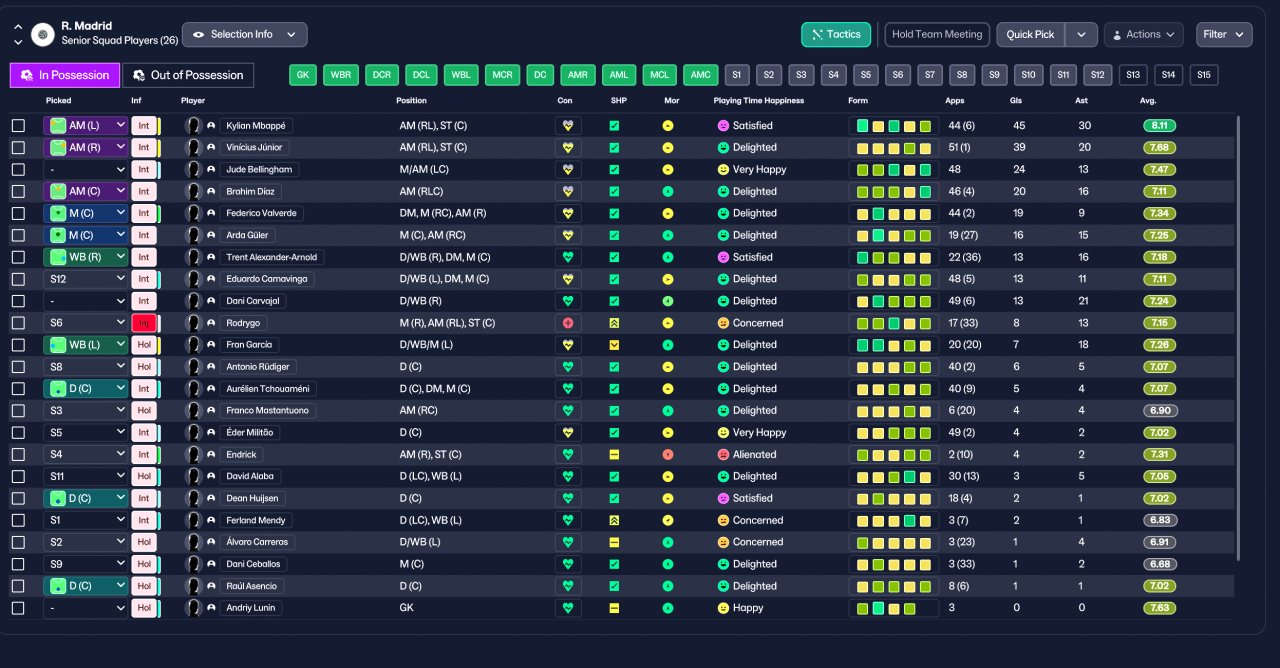Sort by the Gls column header
1280x668 pixels.
pyautogui.click(x=1018, y=100)
